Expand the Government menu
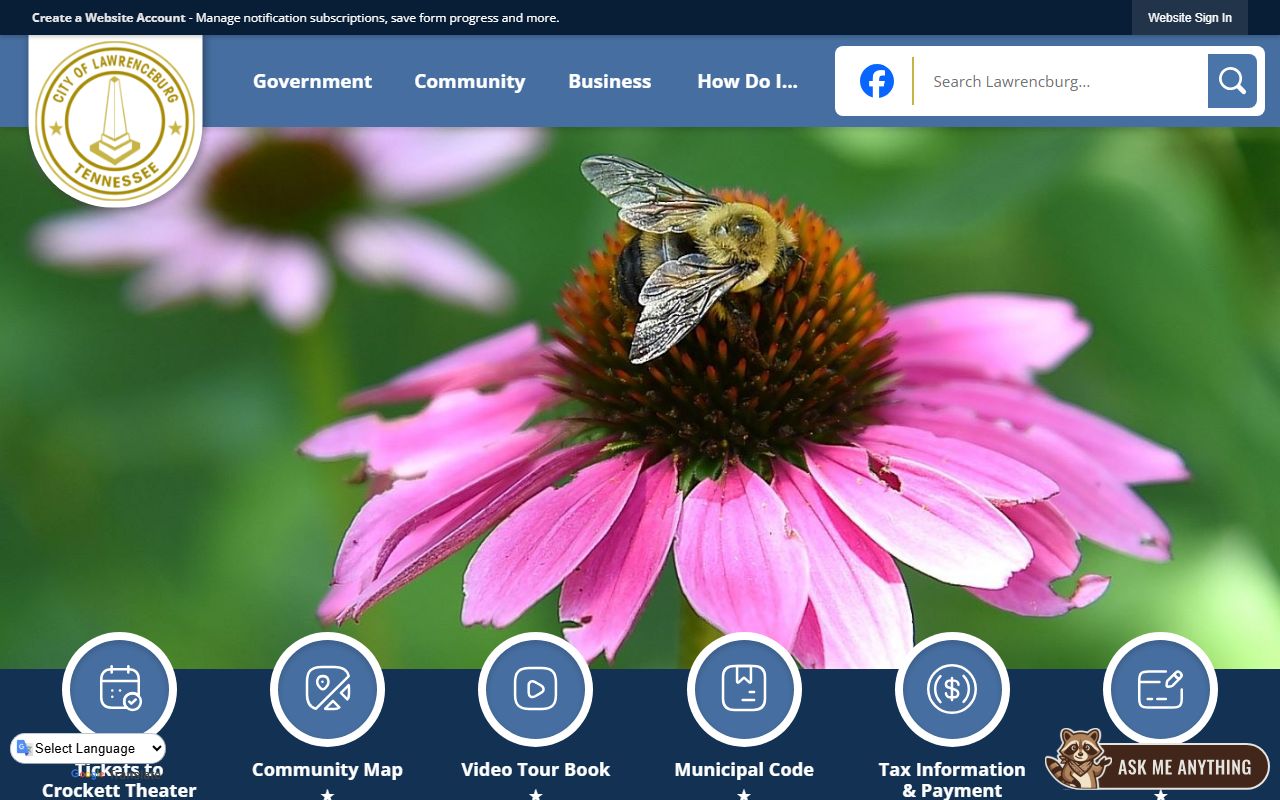The height and width of the screenshot is (800, 1280). coord(312,82)
